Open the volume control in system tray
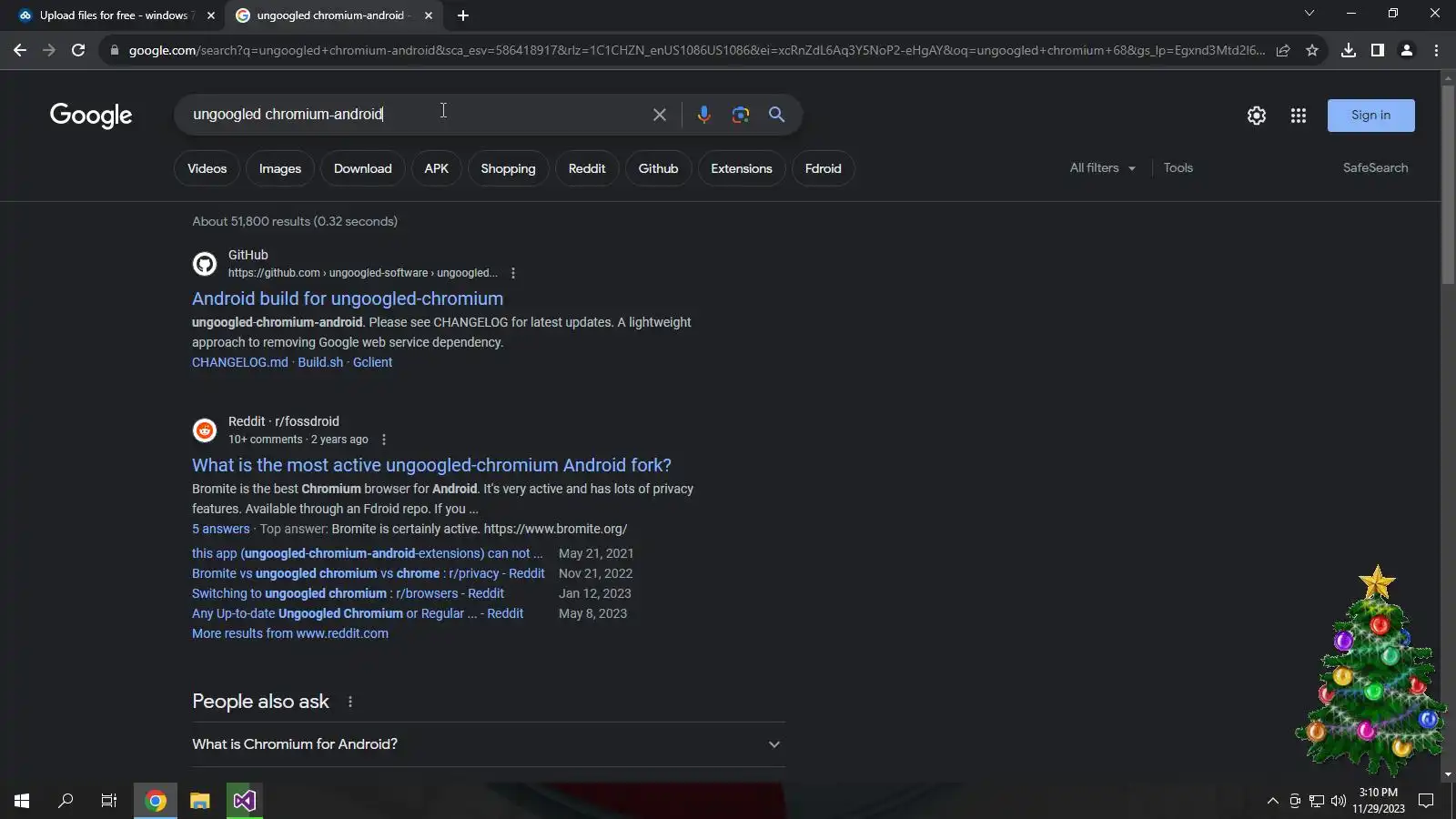Screen dimensions: 1456x819 (x=1339, y=801)
